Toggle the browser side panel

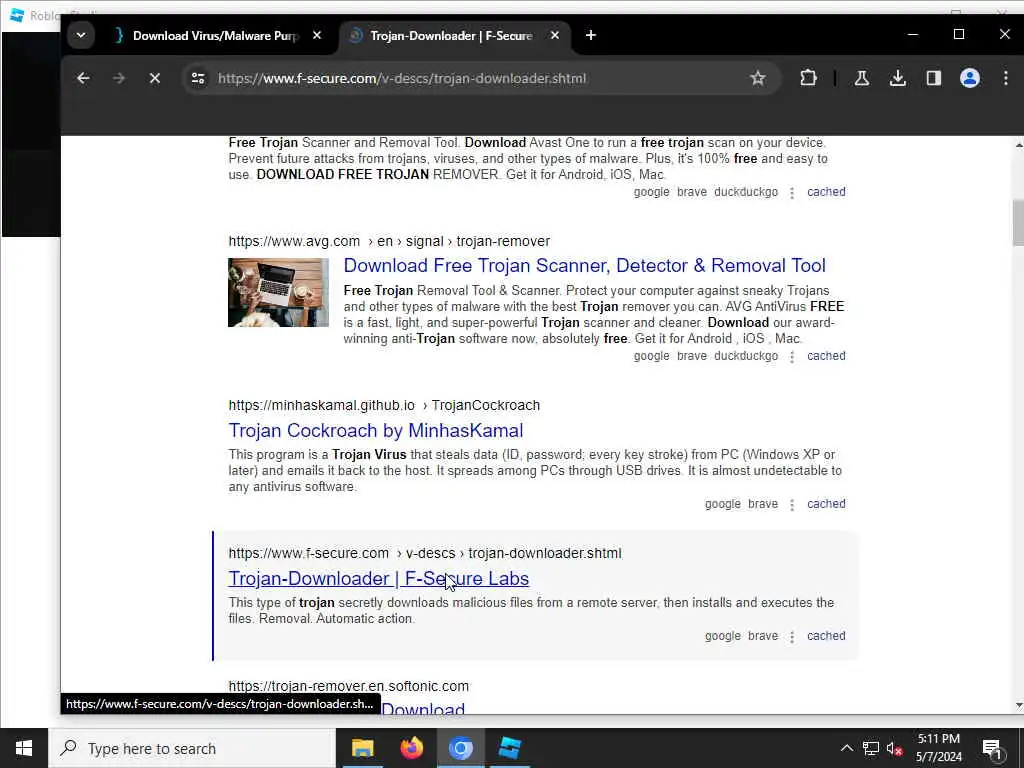(933, 78)
